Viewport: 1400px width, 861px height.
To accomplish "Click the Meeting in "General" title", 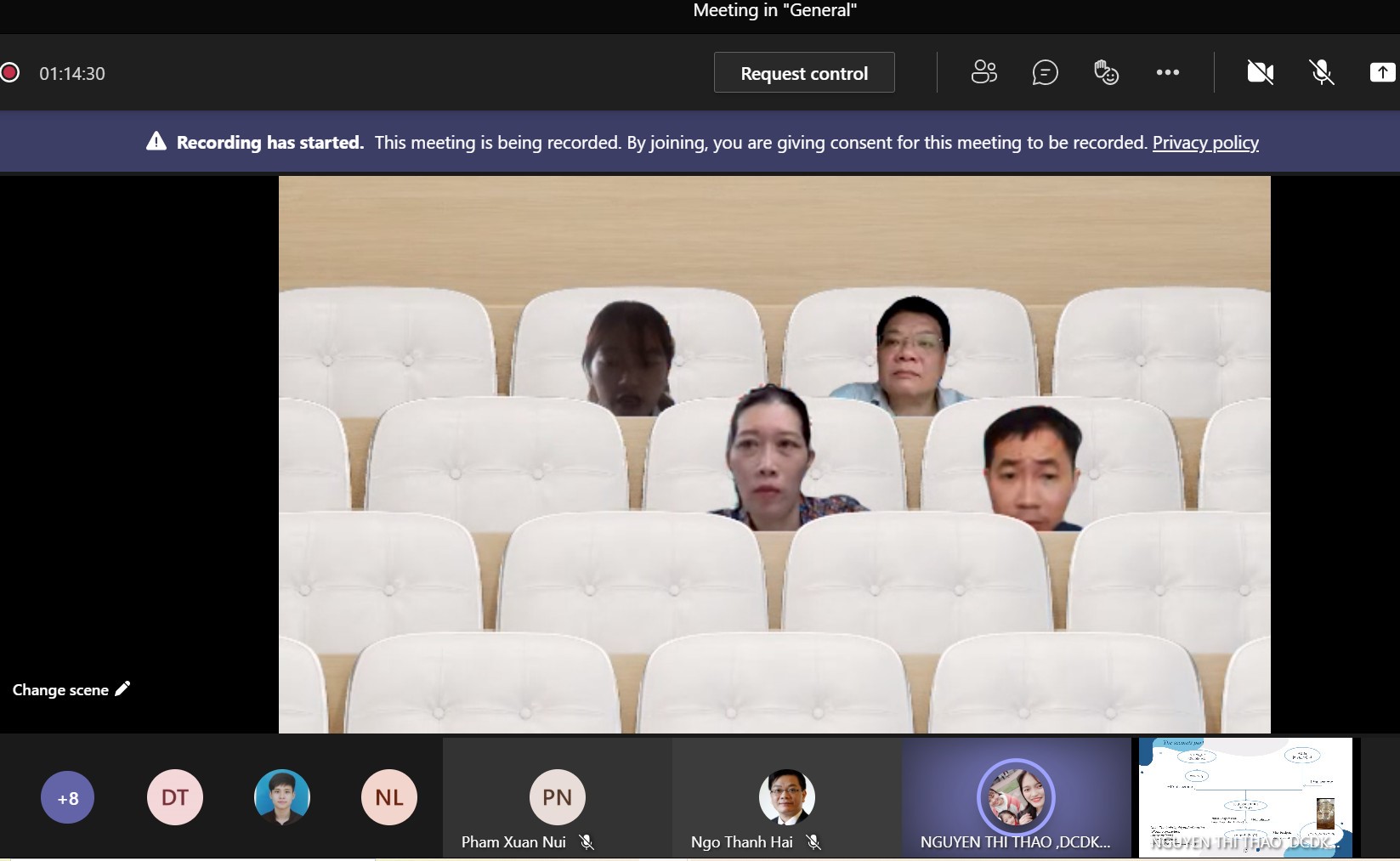I will (x=774, y=10).
